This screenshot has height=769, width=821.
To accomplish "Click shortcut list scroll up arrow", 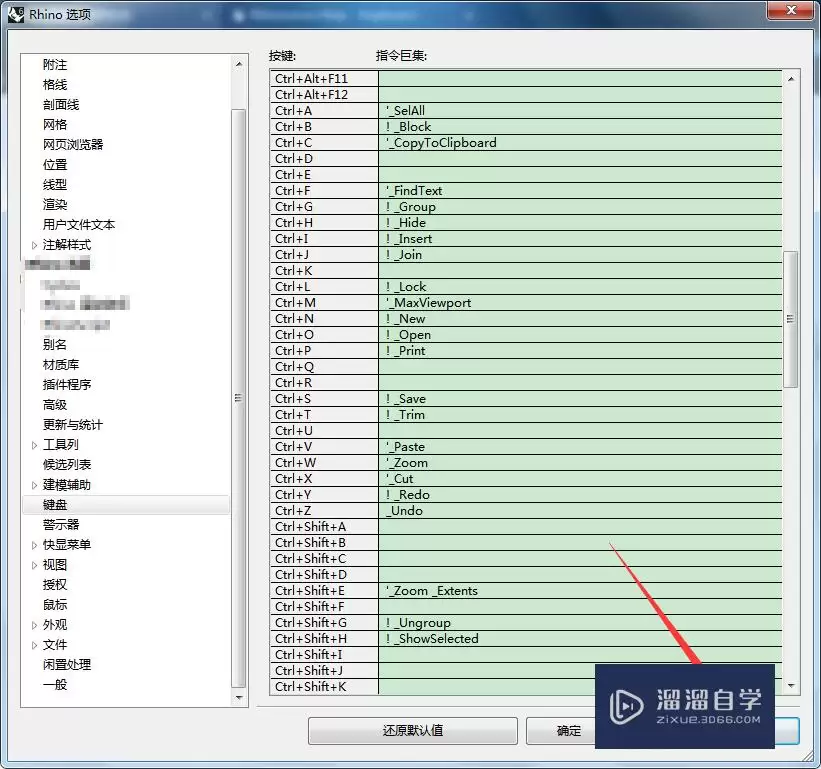I will (x=791, y=79).
